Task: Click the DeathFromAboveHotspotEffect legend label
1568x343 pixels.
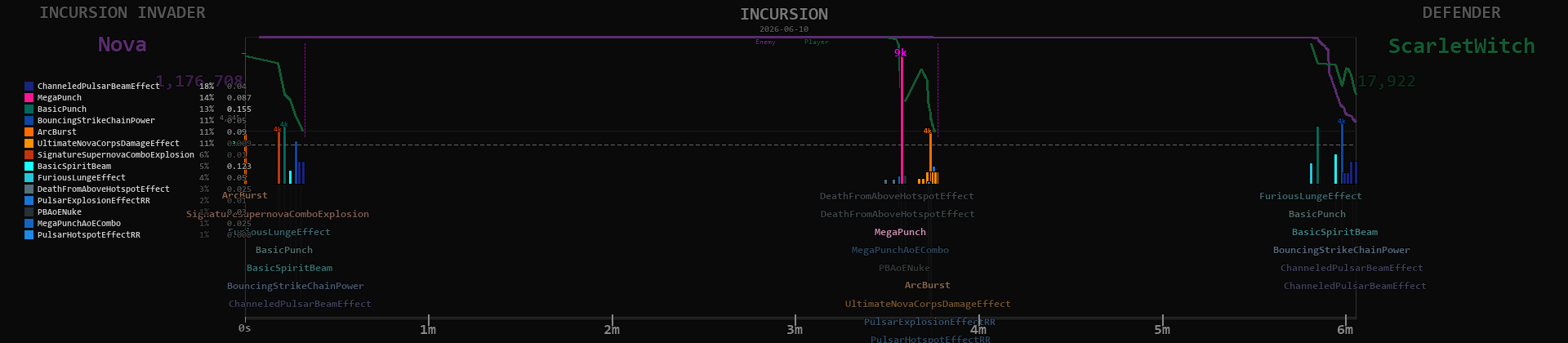Action: [104, 189]
